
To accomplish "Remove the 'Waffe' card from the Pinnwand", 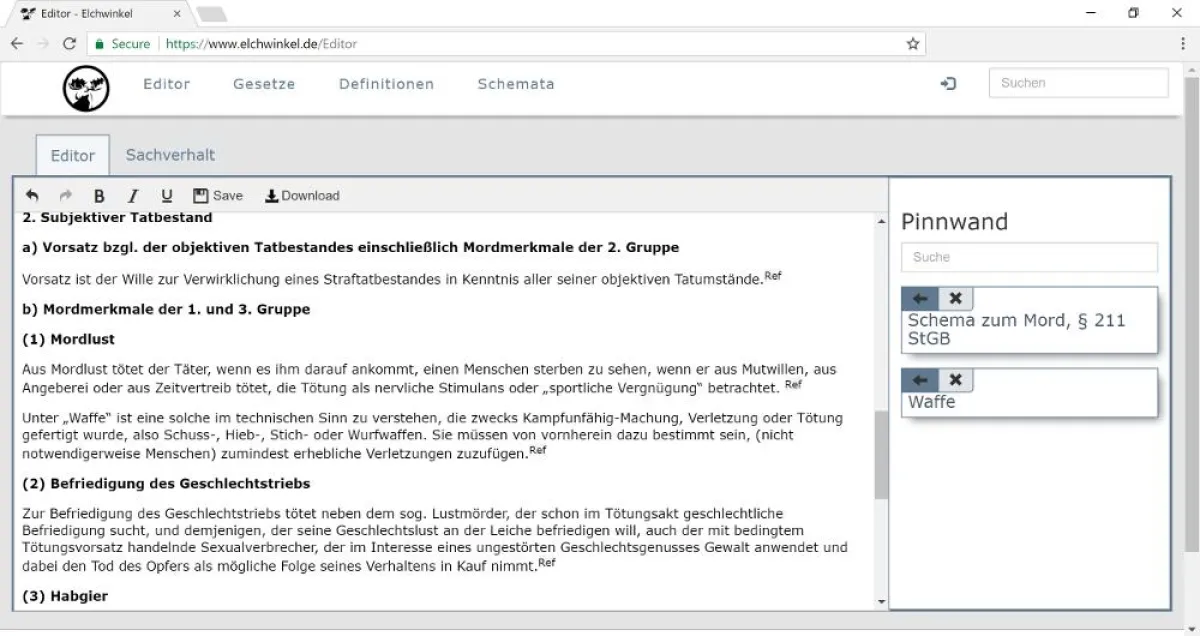I will click(955, 379).
